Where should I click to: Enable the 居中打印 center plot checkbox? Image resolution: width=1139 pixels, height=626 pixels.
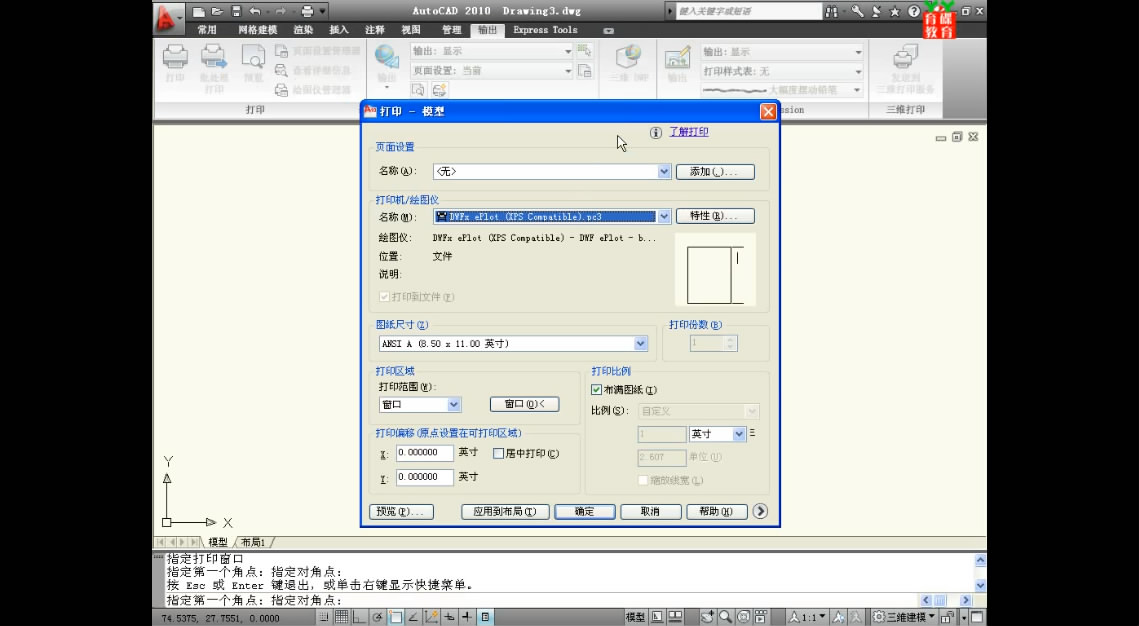click(x=498, y=453)
